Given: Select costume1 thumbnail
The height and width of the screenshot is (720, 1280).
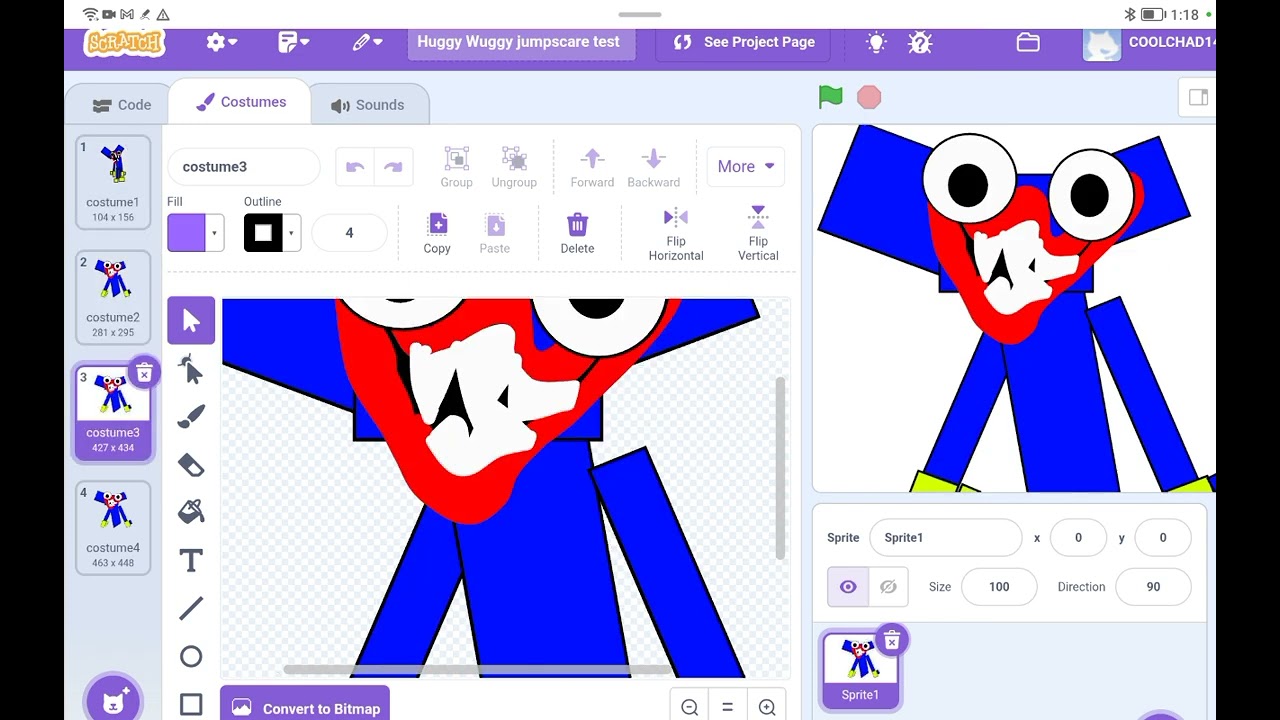Looking at the screenshot, I should (x=113, y=182).
